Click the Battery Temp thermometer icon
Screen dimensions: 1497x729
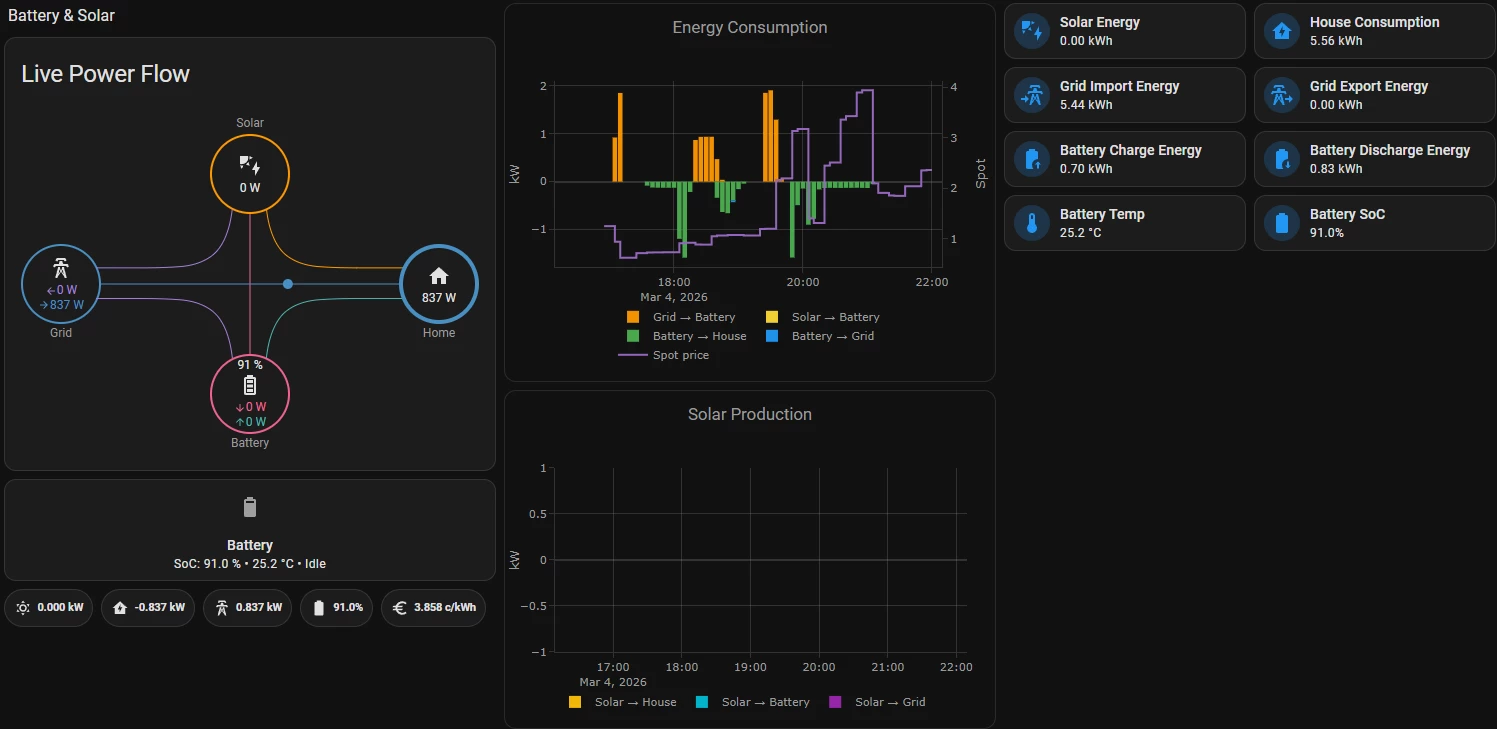[1031, 223]
